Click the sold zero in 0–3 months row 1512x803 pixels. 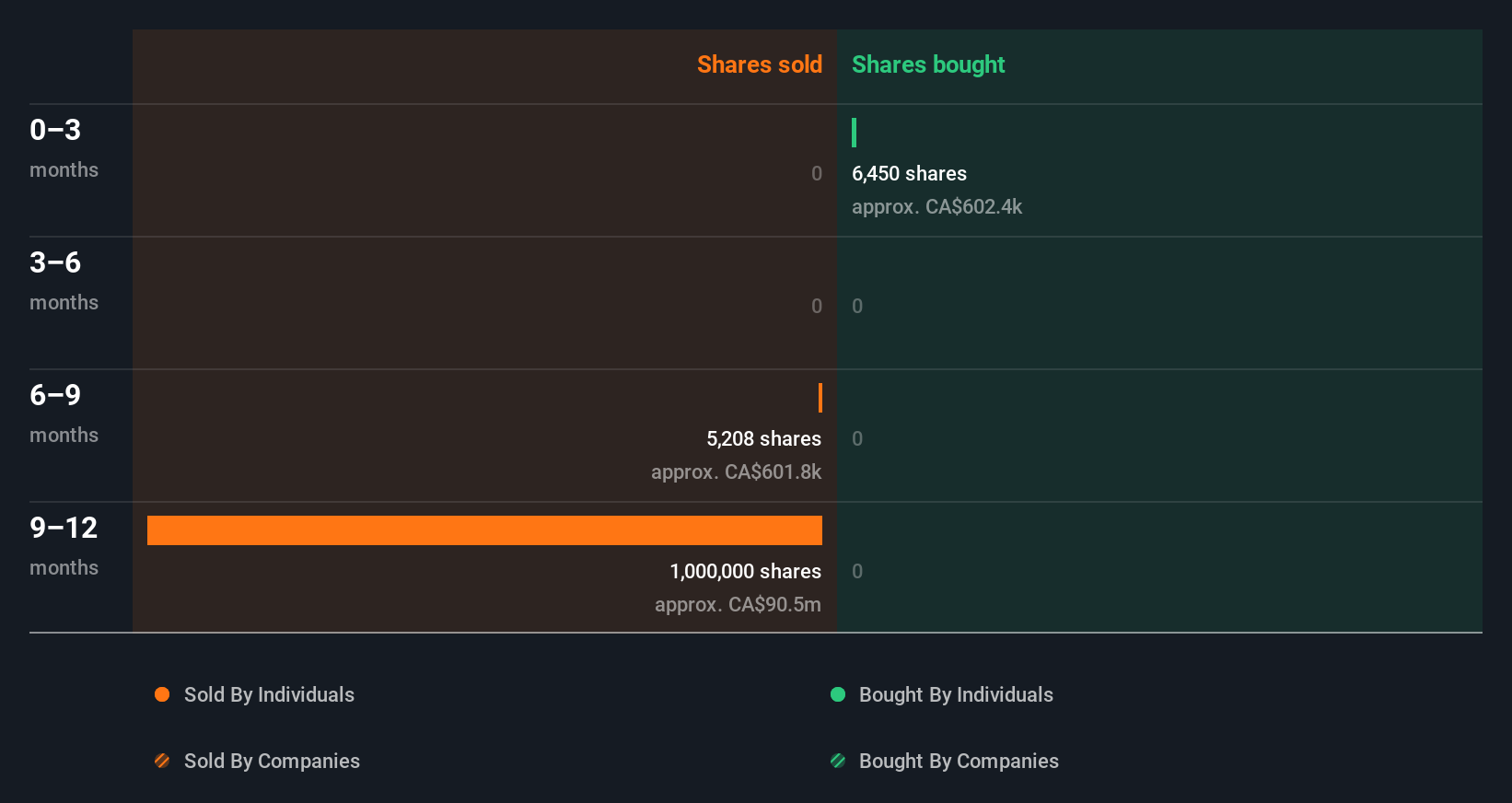[x=817, y=173]
